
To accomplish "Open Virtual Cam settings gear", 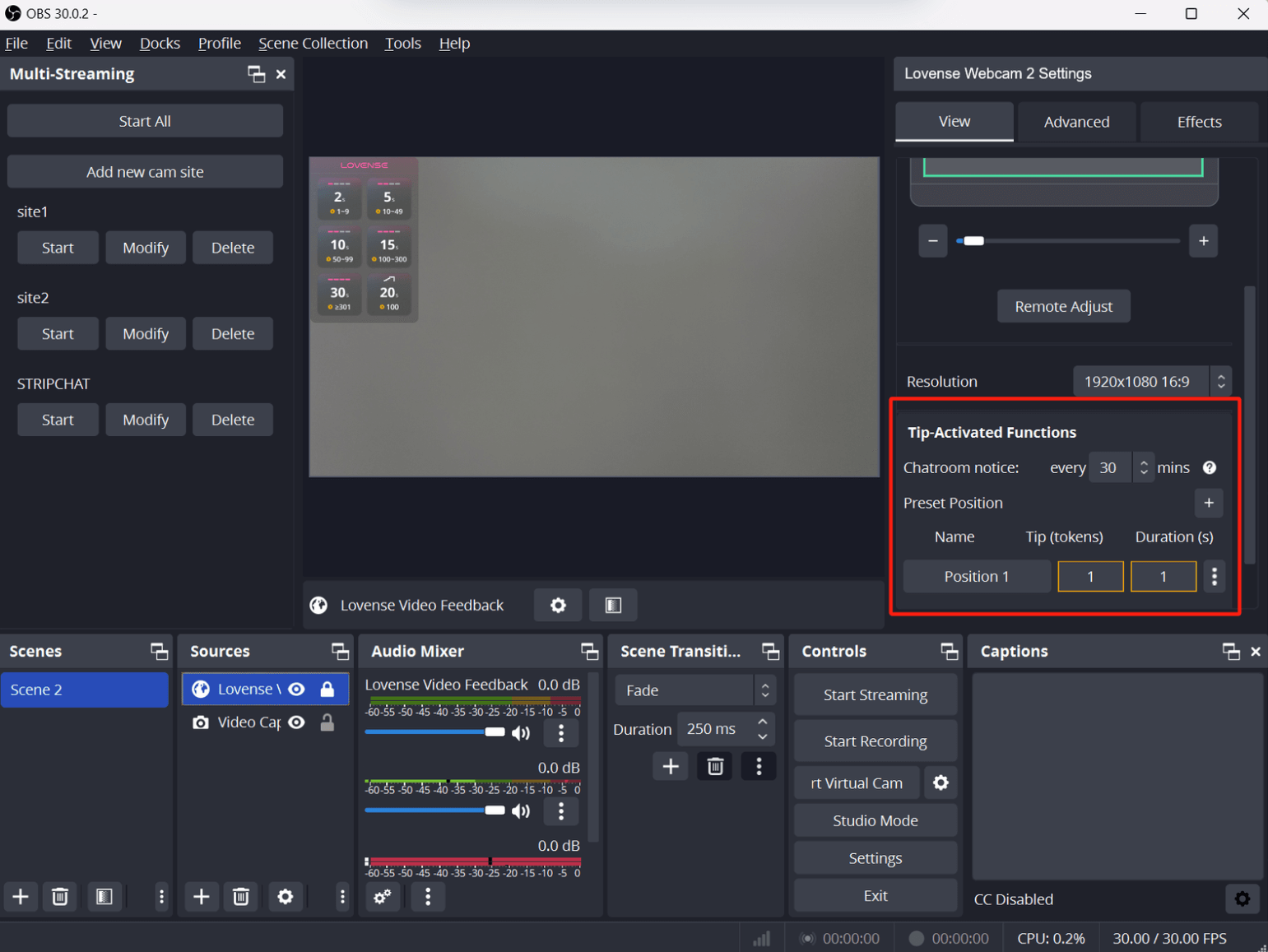I will click(941, 782).
